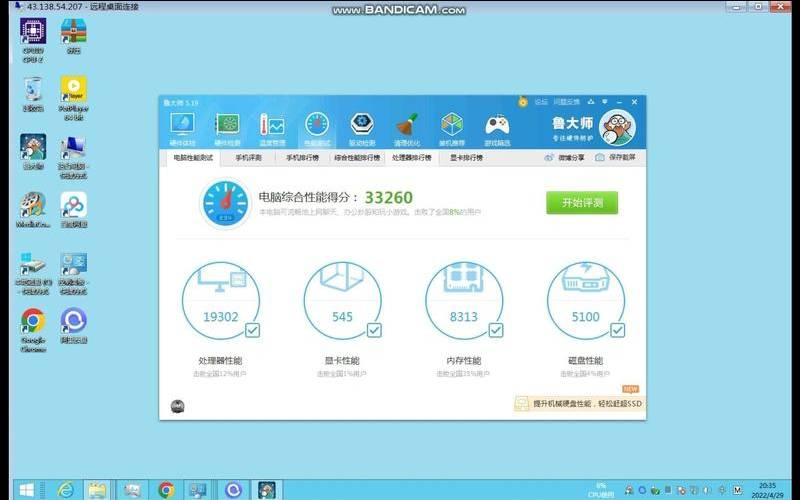800x500 pixels.
Task: Open Chrome from the taskbar
Action: tap(166, 490)
